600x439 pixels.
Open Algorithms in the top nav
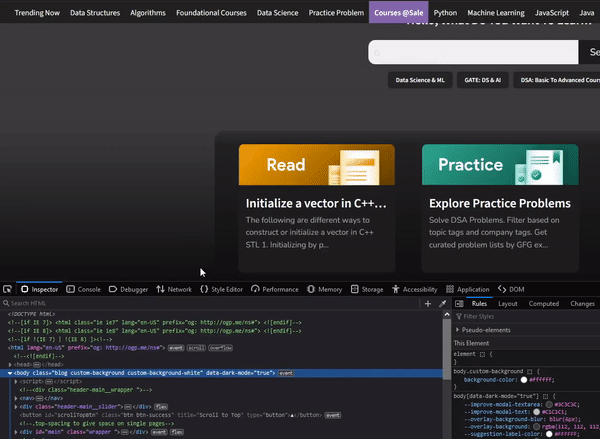coord(148,13)
